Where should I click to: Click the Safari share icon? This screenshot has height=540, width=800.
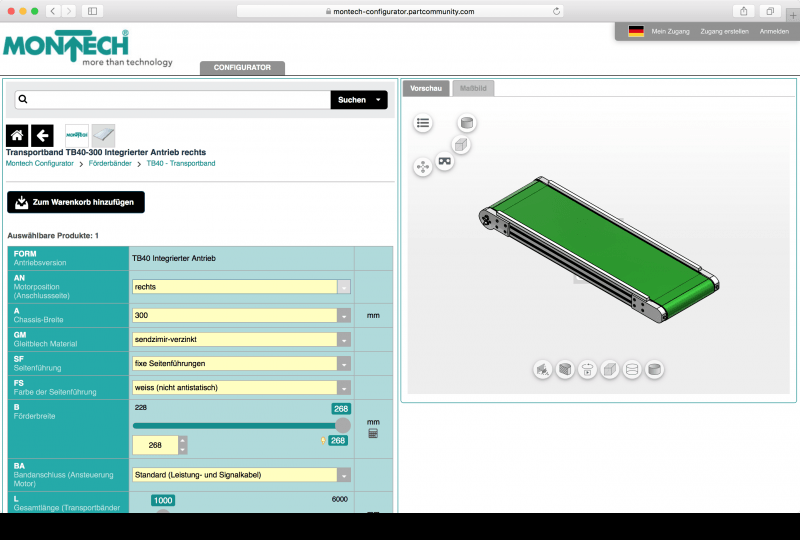pyautogui.click(x=743, y=11)
